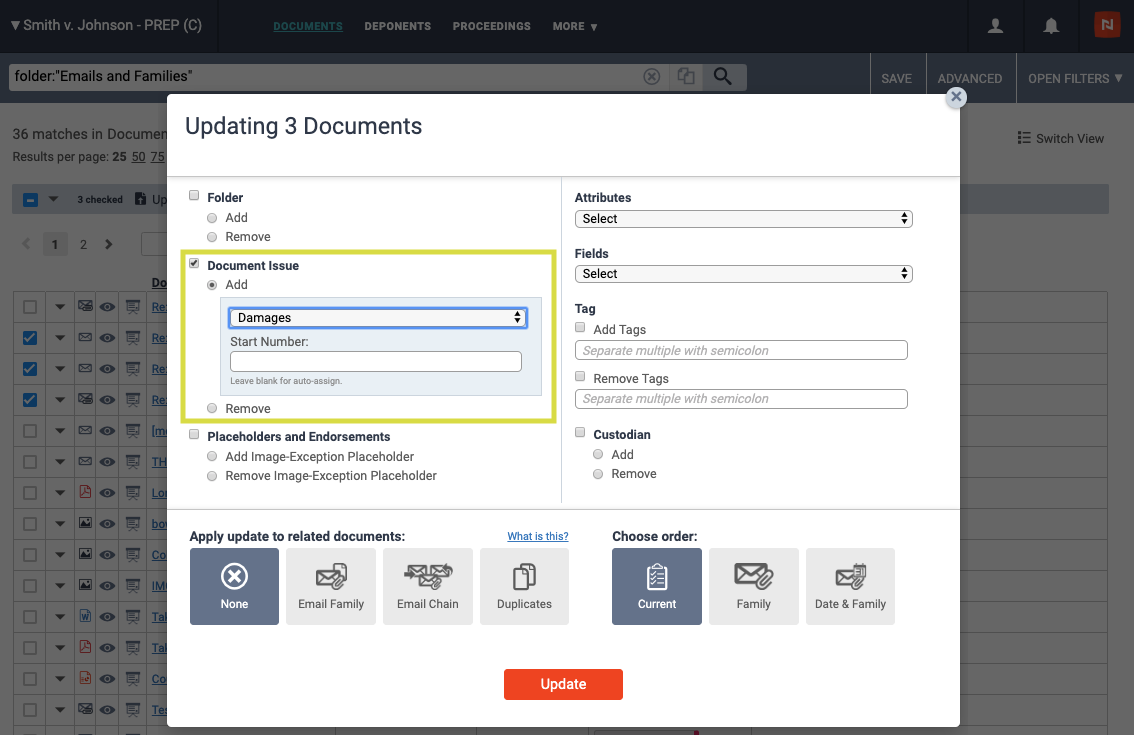The width and height of the screenshot is (1134, 735).
Task: Open the What is this? link
Action: click(x=537, y=536)
